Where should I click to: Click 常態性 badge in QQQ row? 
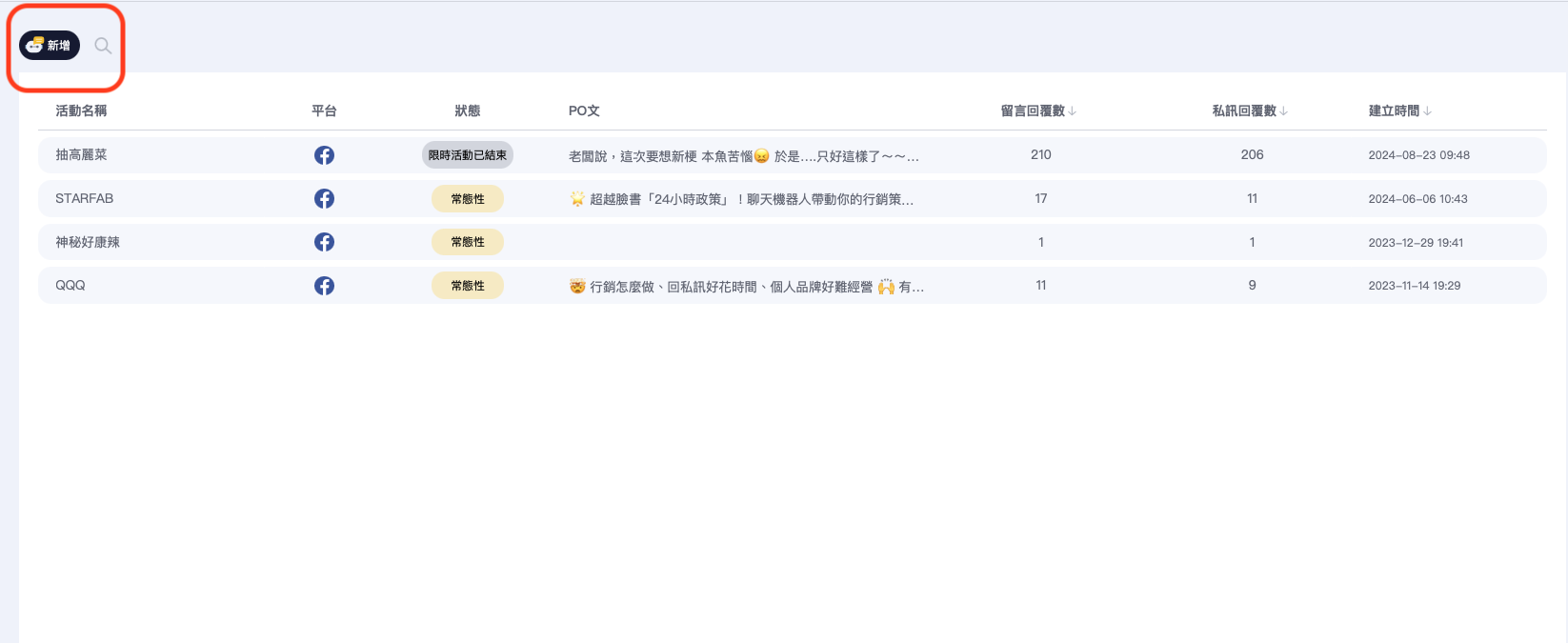point(468,286)
